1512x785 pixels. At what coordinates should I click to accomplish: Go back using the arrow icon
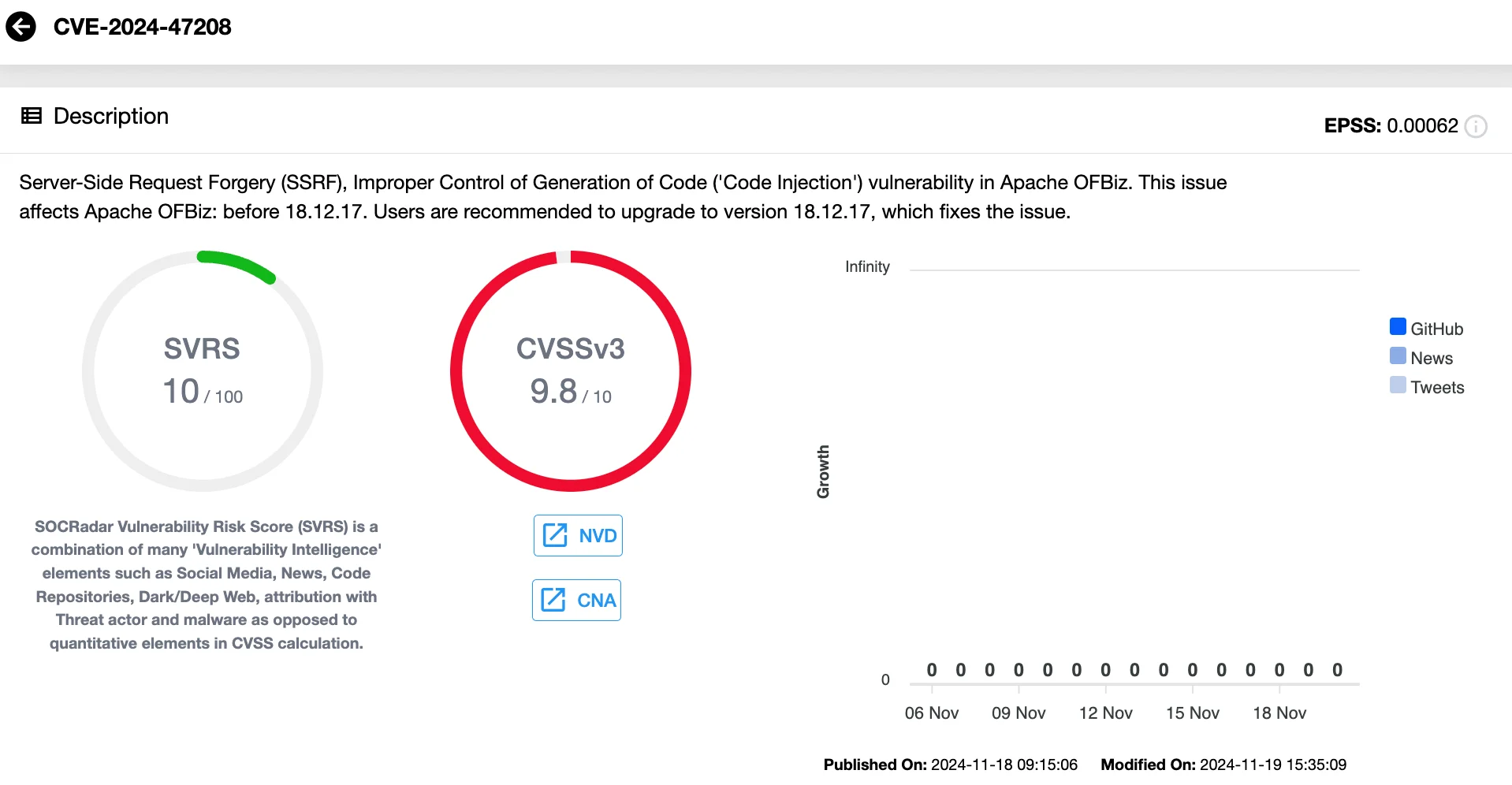pos(21,27)
